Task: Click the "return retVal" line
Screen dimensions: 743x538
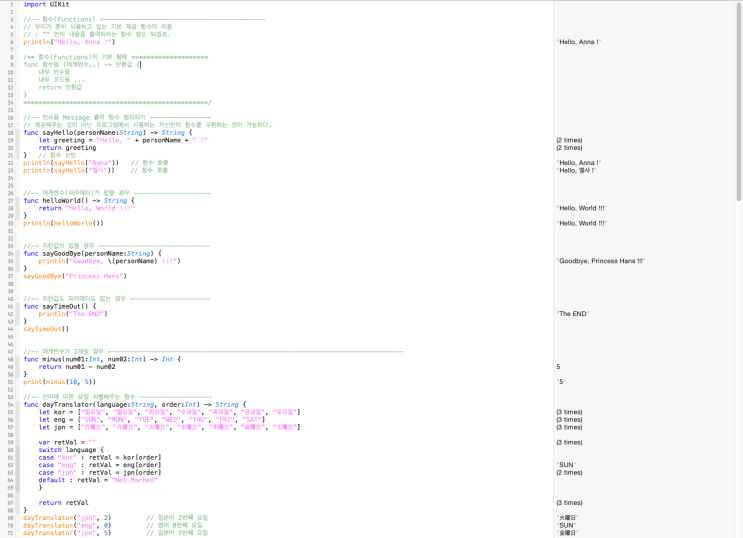Action: (x=63, y=503)
